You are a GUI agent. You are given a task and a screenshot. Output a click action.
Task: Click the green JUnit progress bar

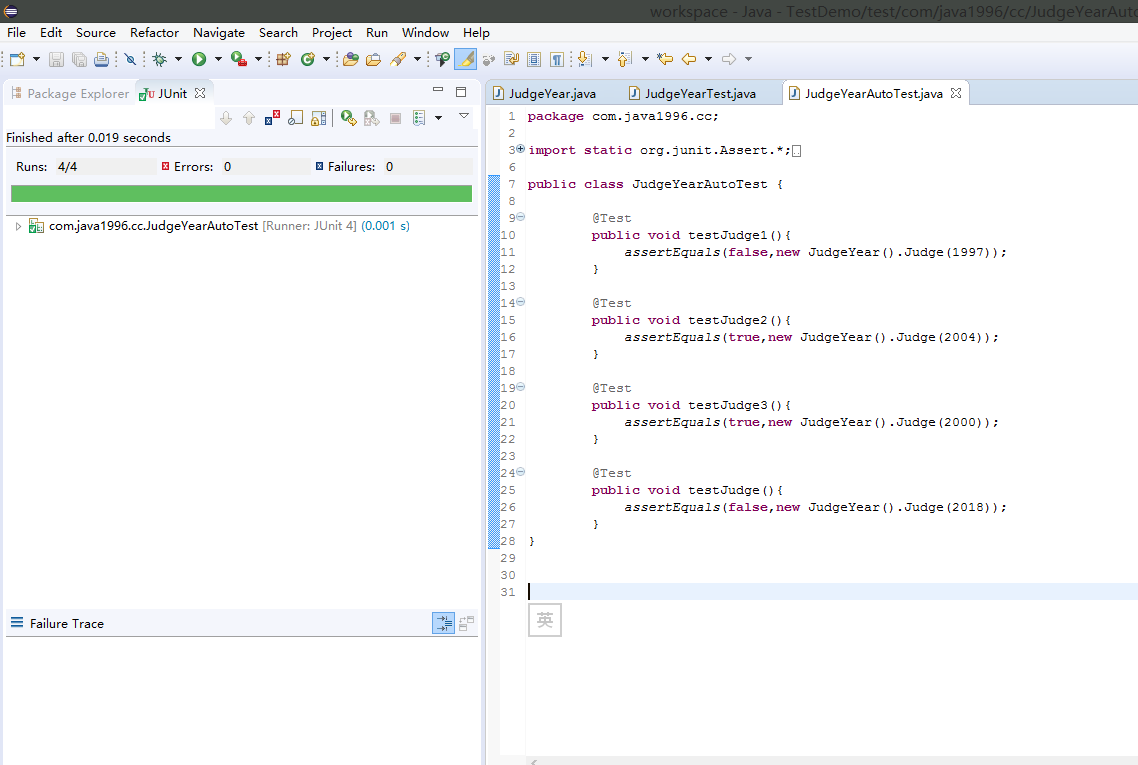click(241, 193)
